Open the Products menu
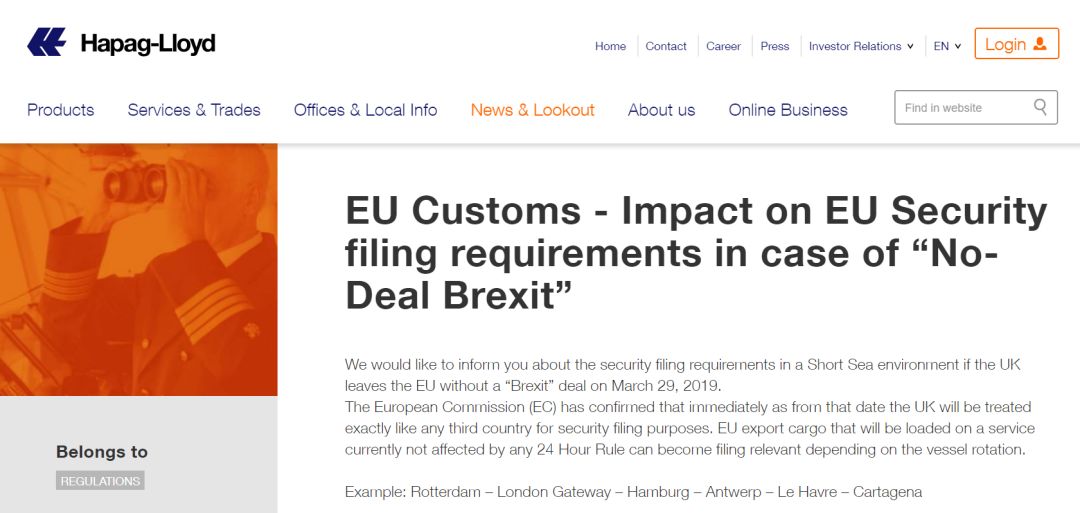The height and width of the screenshot is (513, 1080). click(61, 110)
